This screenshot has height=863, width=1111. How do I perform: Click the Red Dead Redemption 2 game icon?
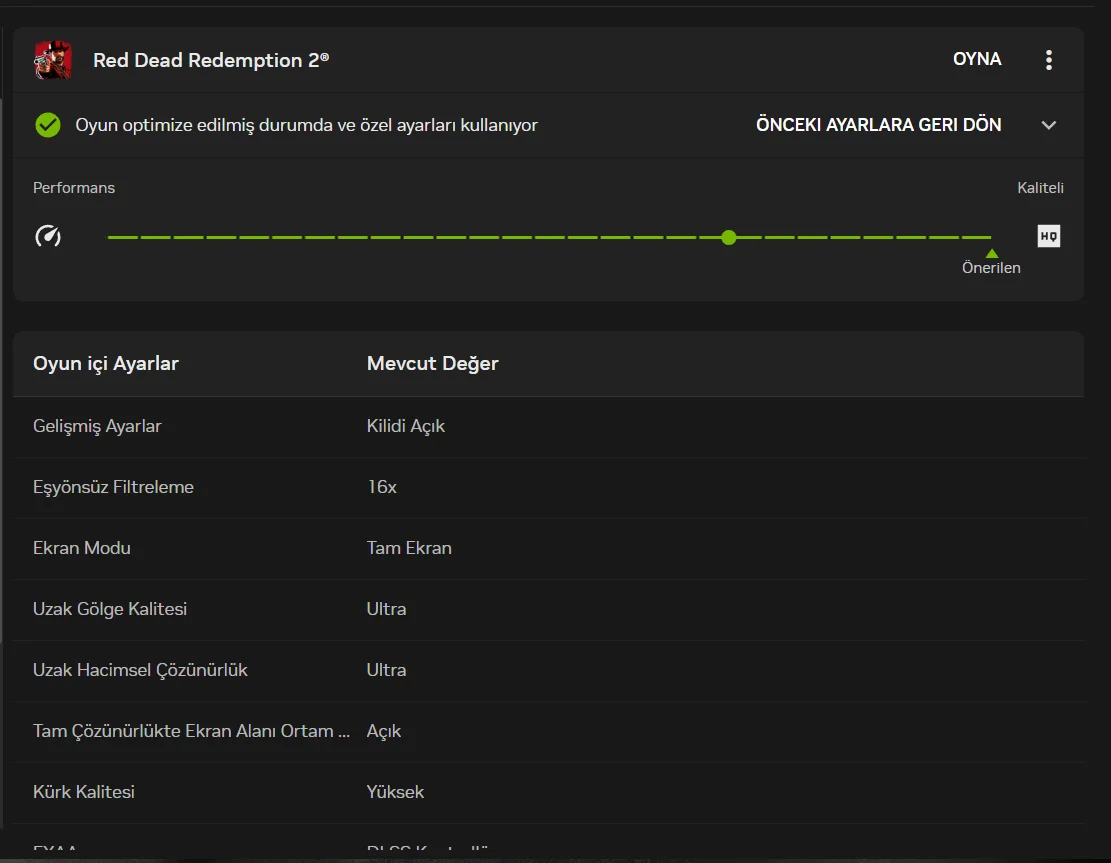coord(53,60)
